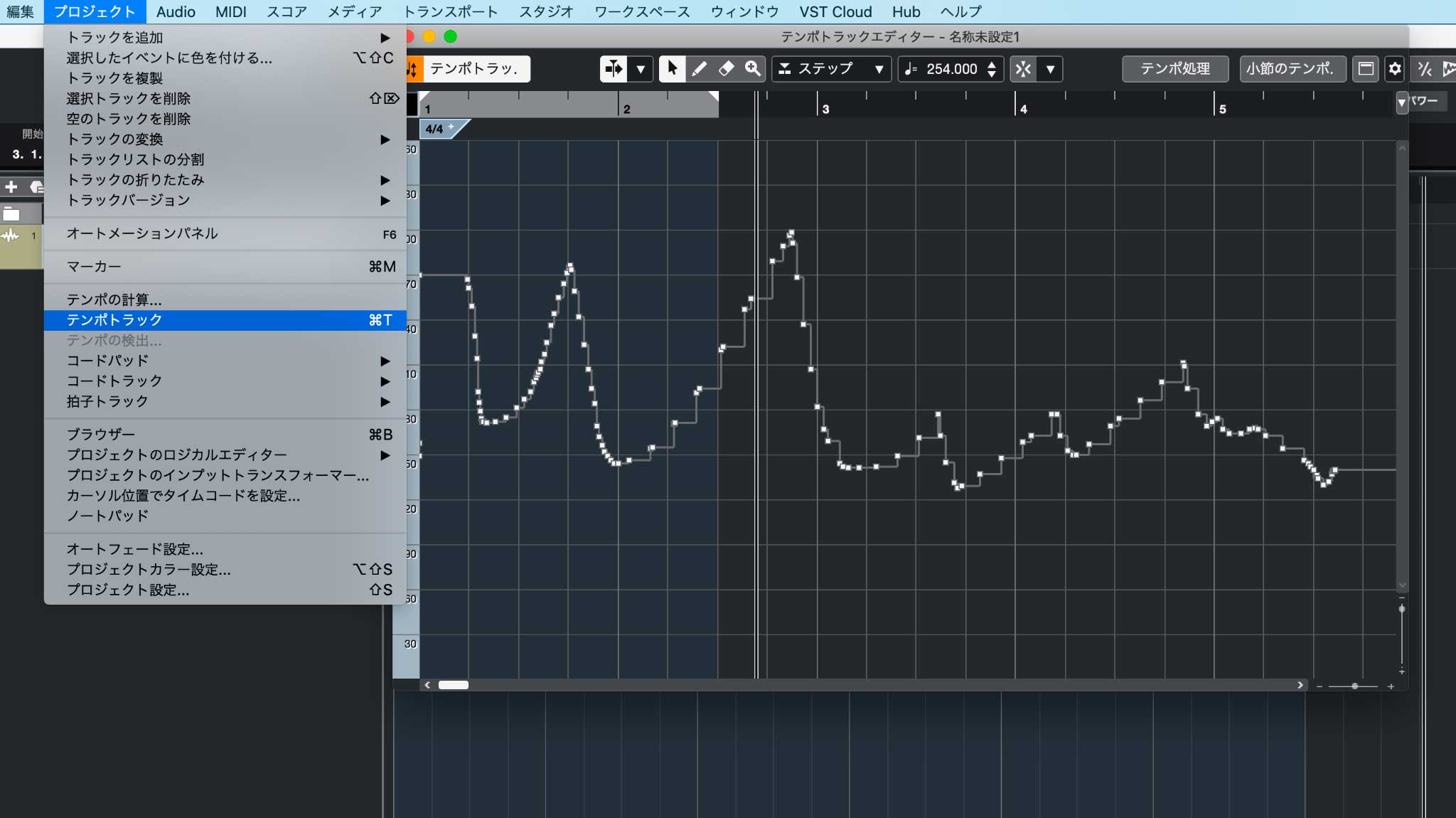Screen dimensions: 1456x818
Task: Open the MIDI menu in menu bar
Action: tap(231, 11)
